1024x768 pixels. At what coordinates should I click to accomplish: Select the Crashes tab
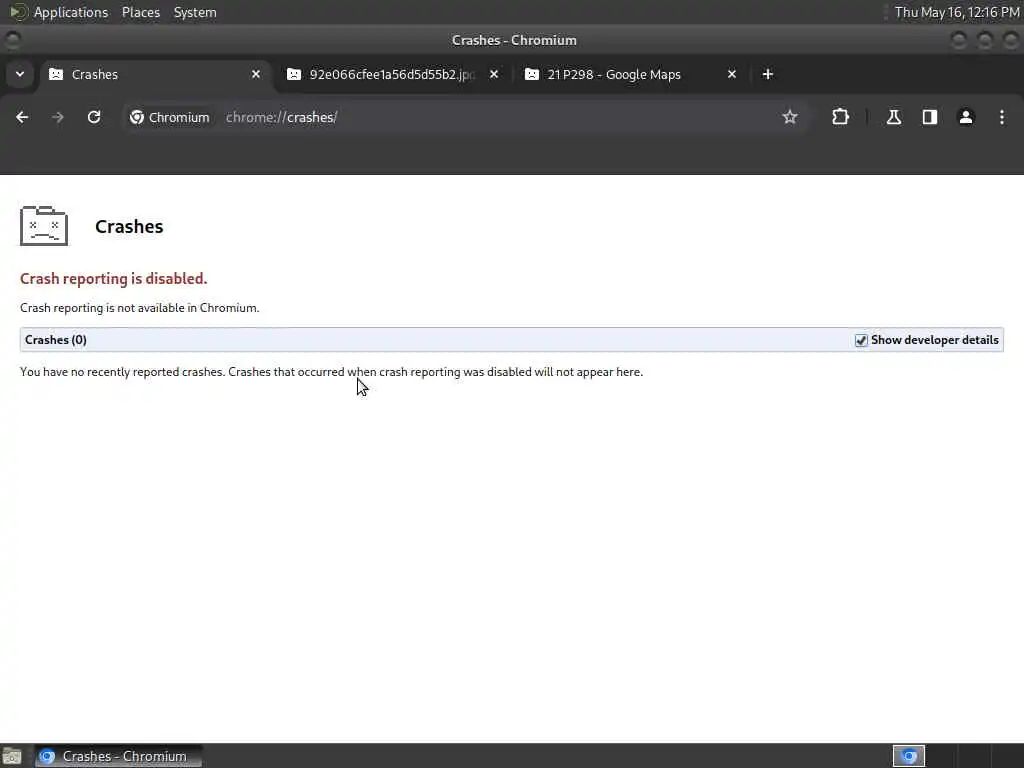click(x=157, y=74)
